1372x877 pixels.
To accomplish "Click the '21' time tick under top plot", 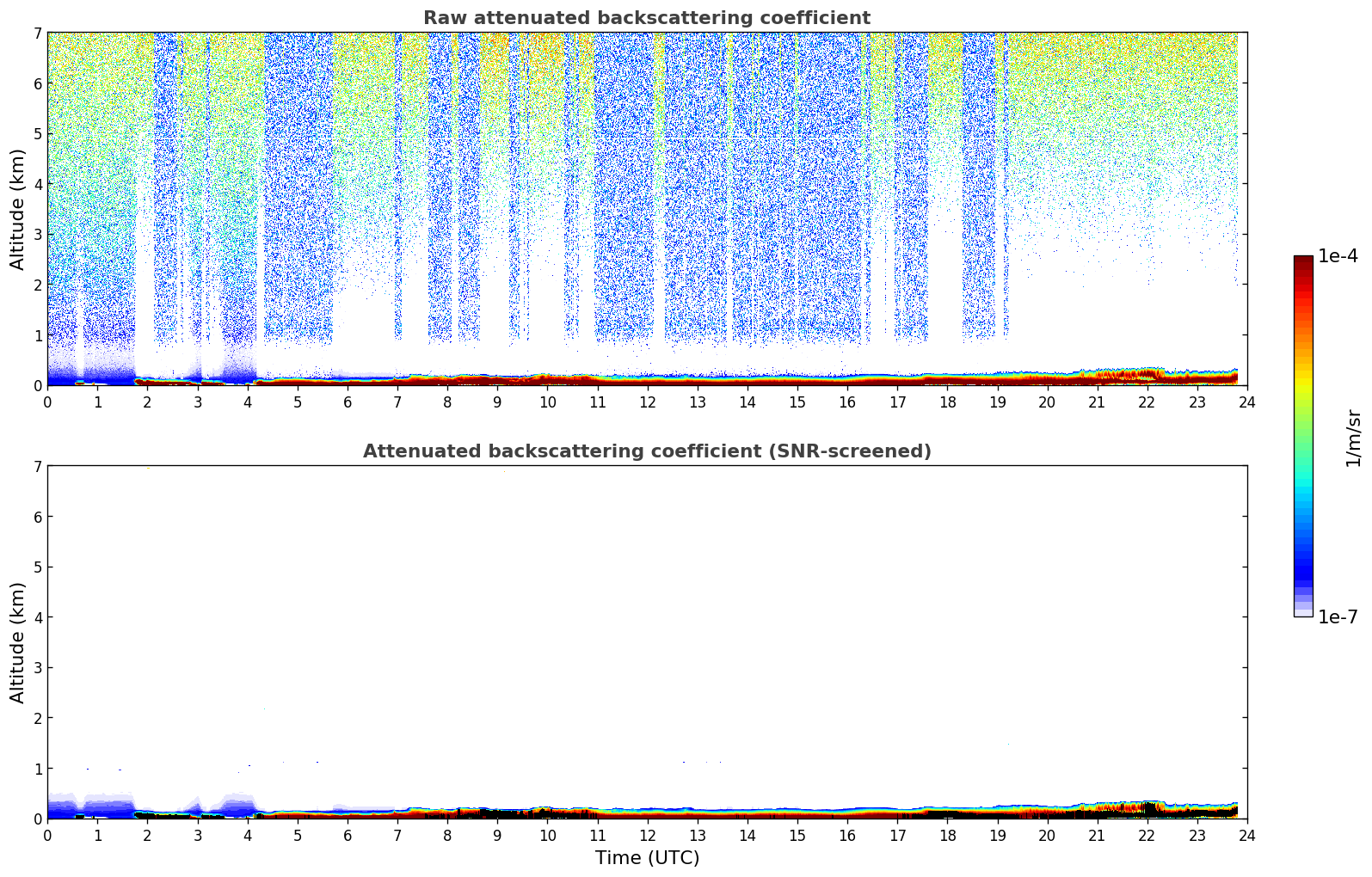I will coord(1097,402).
